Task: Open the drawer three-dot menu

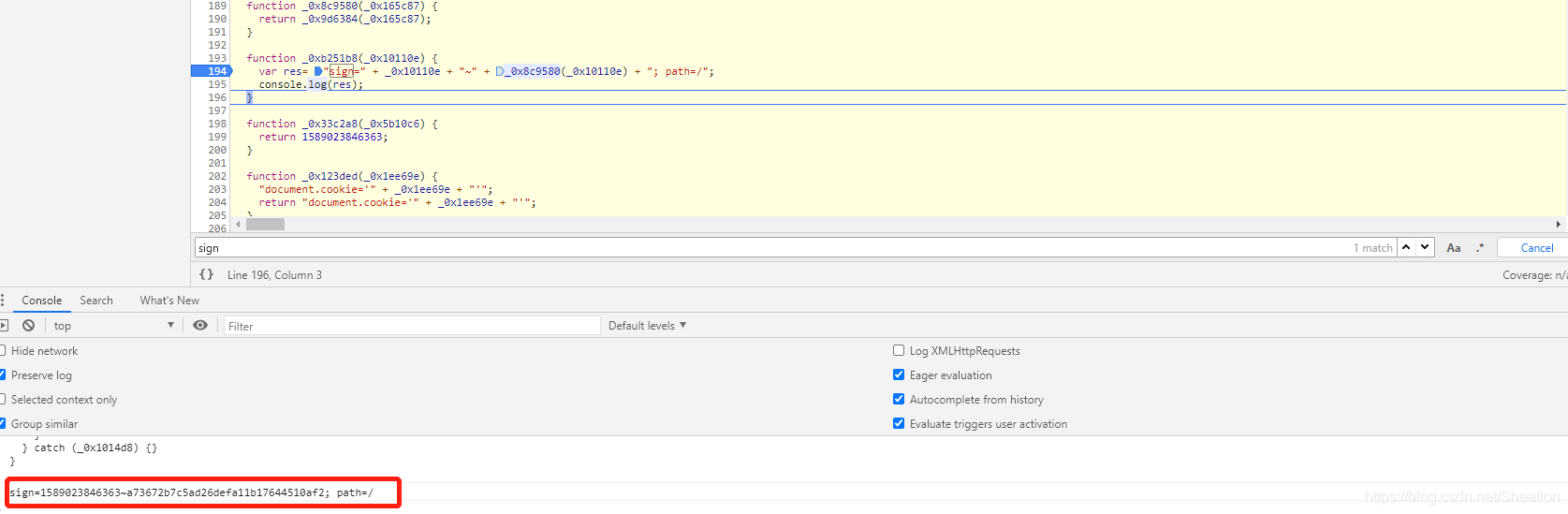Action: click(x=3, y=300)
